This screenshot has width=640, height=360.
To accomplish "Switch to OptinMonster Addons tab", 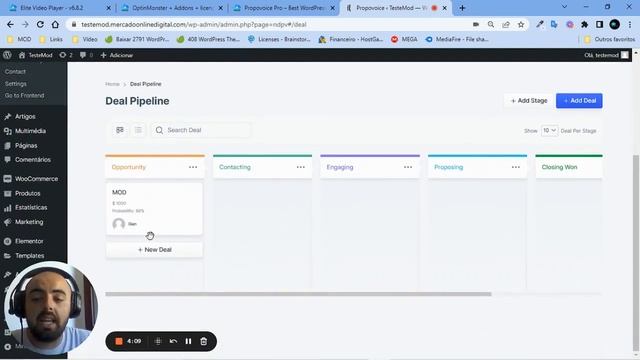I will click(171, 8).
